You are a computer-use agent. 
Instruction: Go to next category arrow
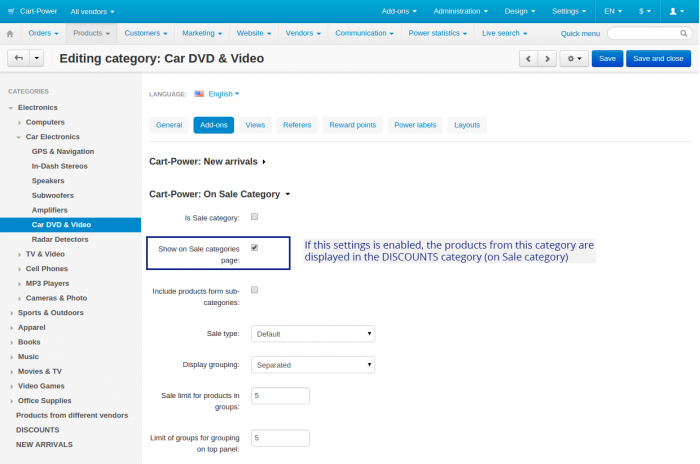[547, 59]
